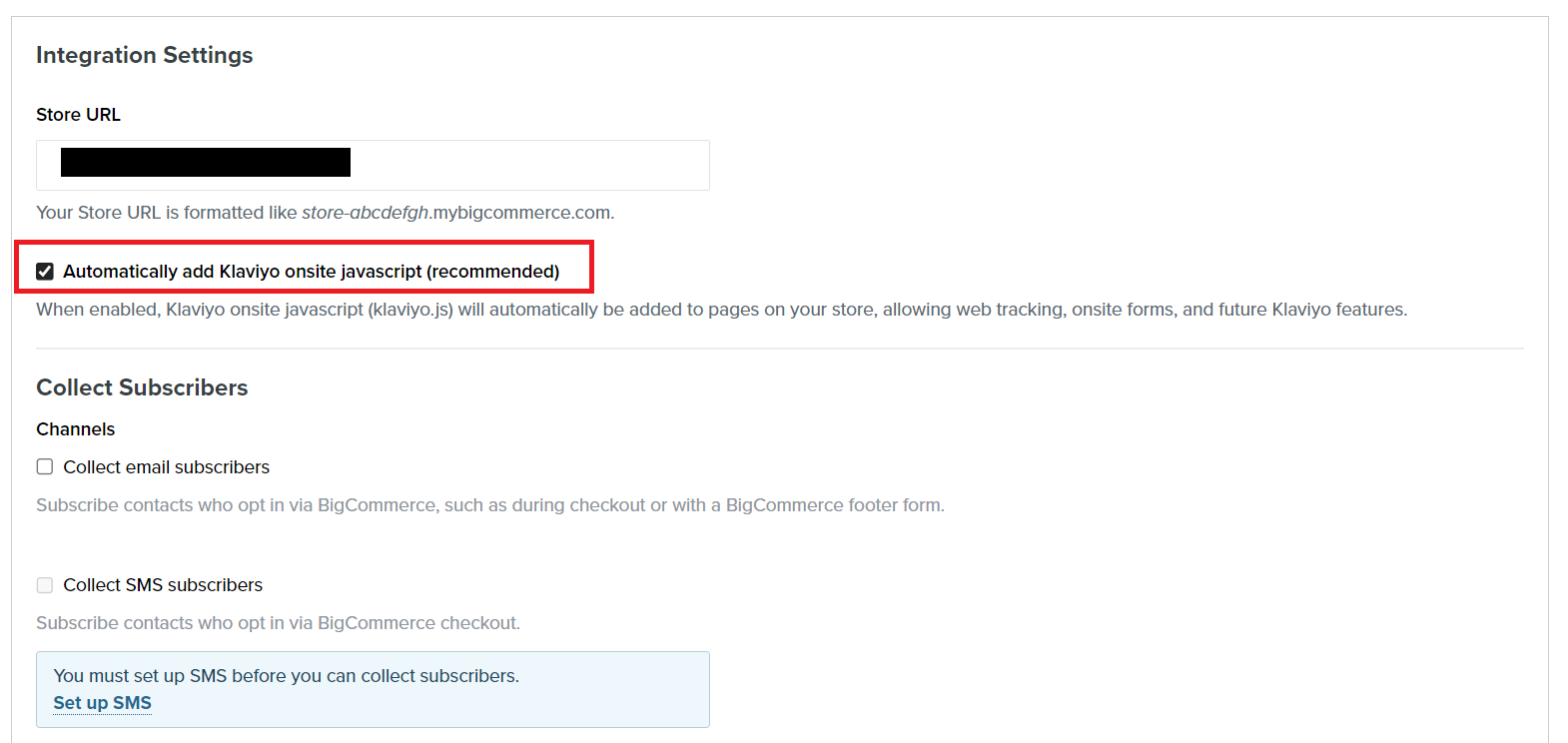Click the Store URL field label
Image resolution: width=1568 pixels, height=743 pixels.
click(78, 115)
